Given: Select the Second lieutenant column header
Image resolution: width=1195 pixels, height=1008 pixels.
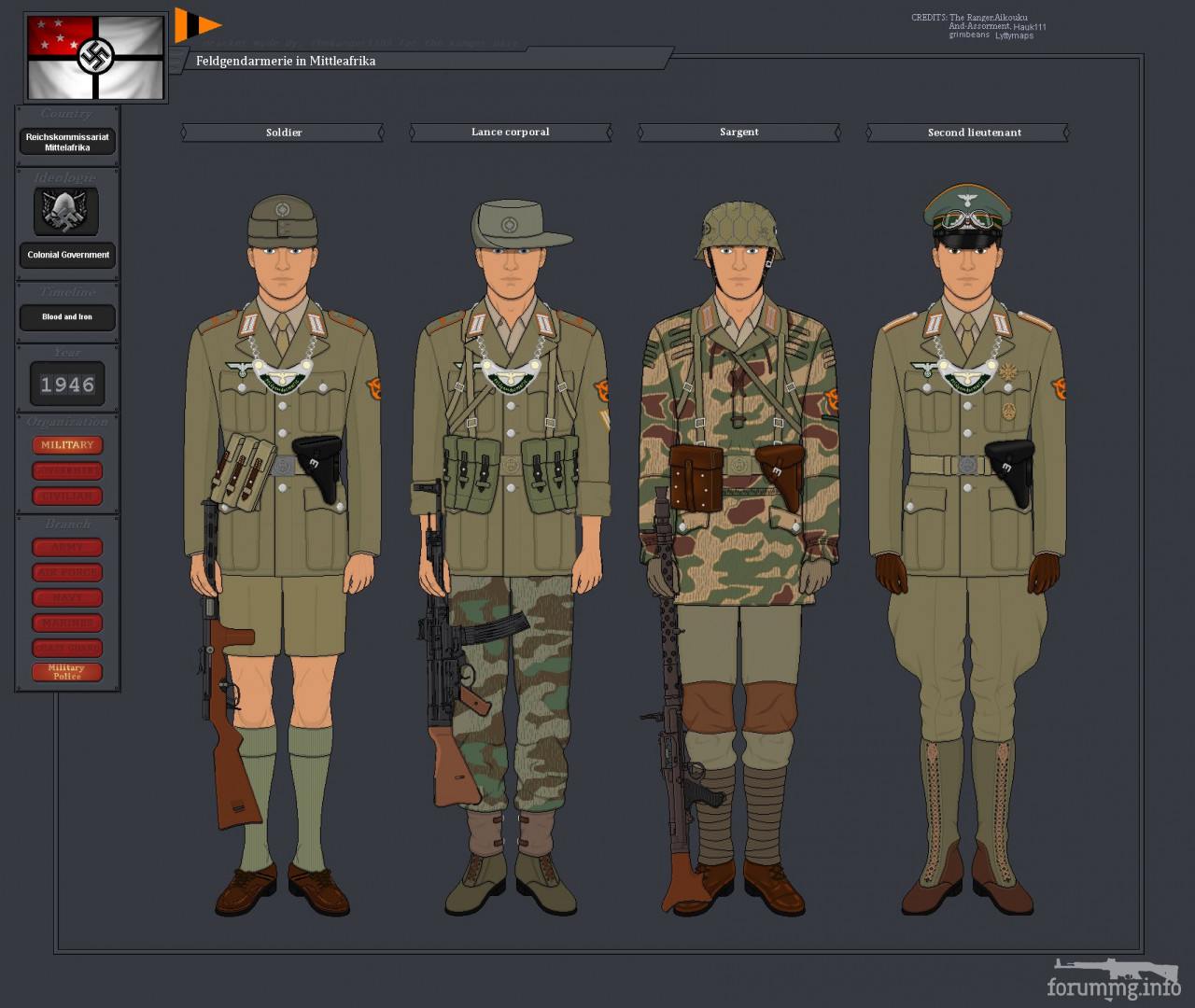Looking at the screenshot, I should [x=967, y=133].
